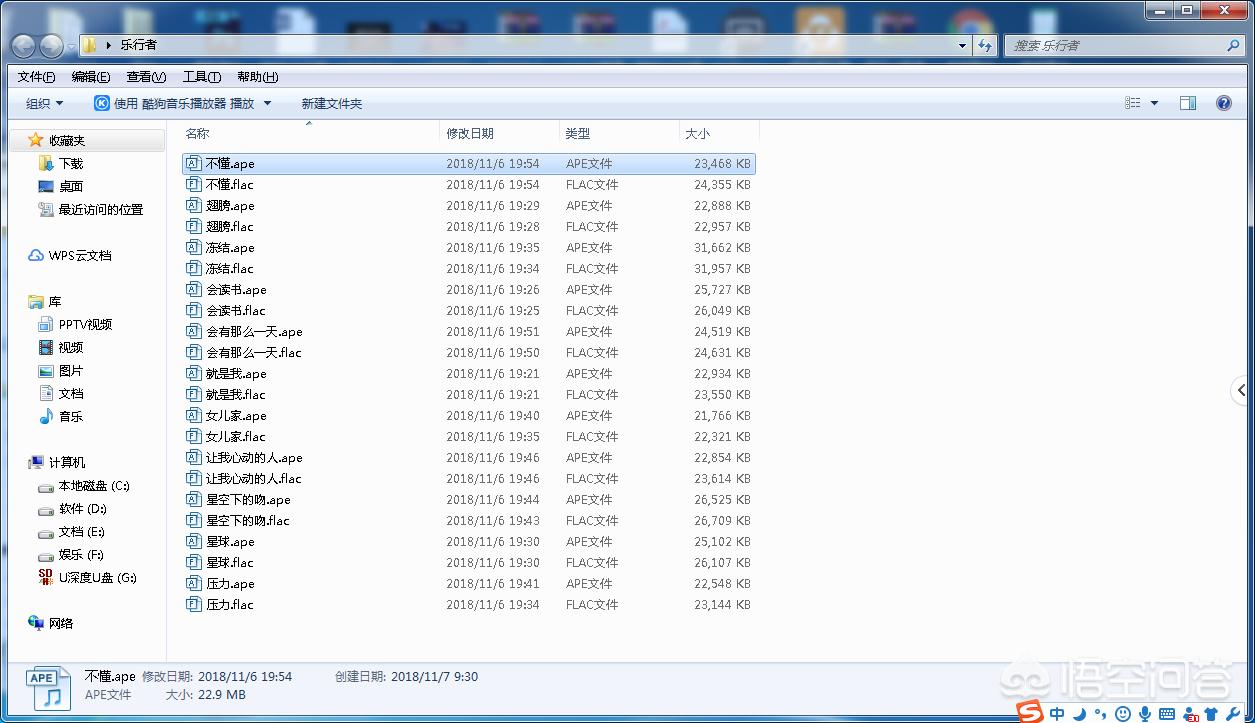Viewport: 1255px width, 723px height.
Task: Click the folder icon in address bar
Action: click(90, 45)
